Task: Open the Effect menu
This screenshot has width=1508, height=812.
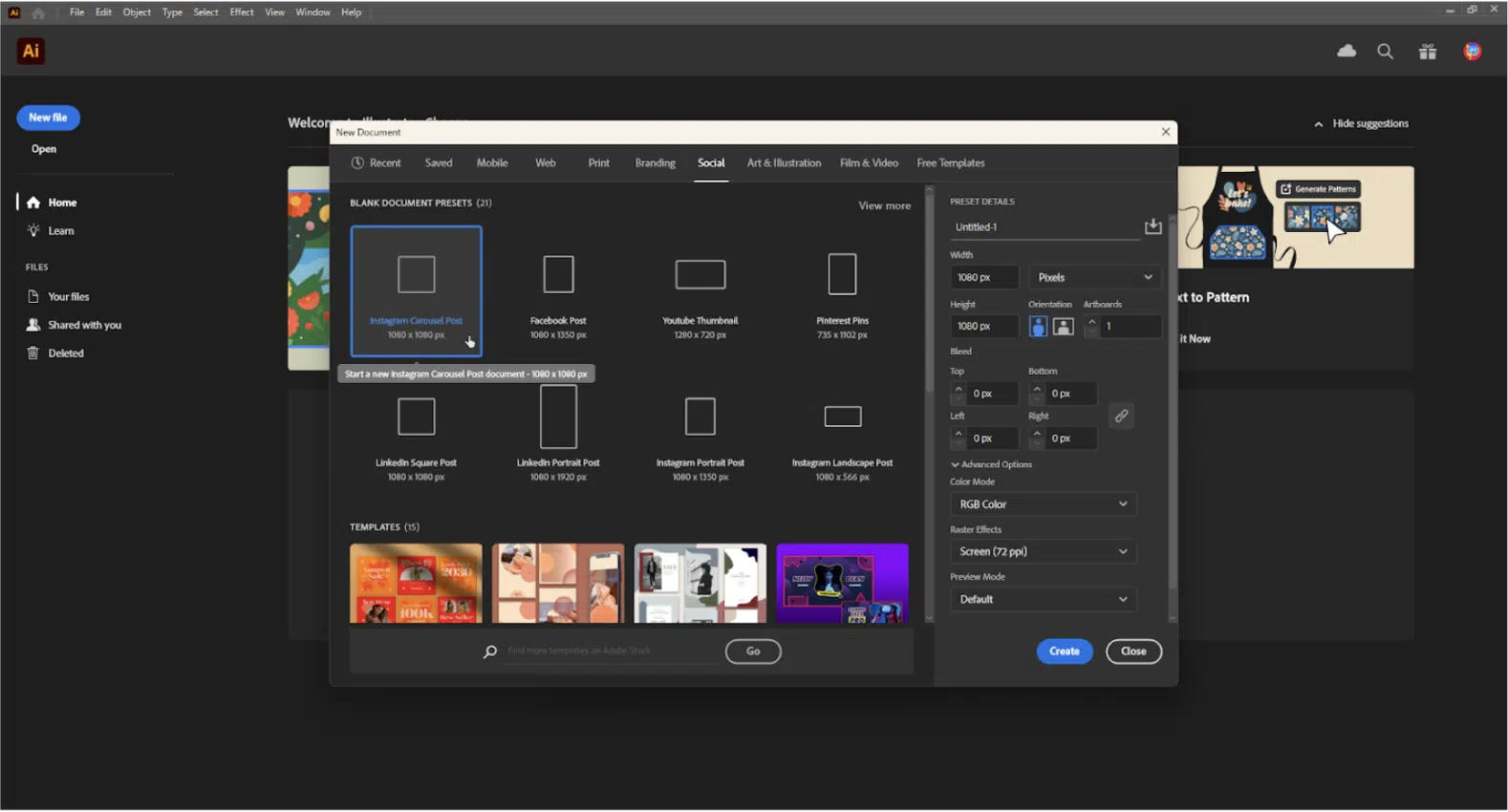Action: (242, 12)
